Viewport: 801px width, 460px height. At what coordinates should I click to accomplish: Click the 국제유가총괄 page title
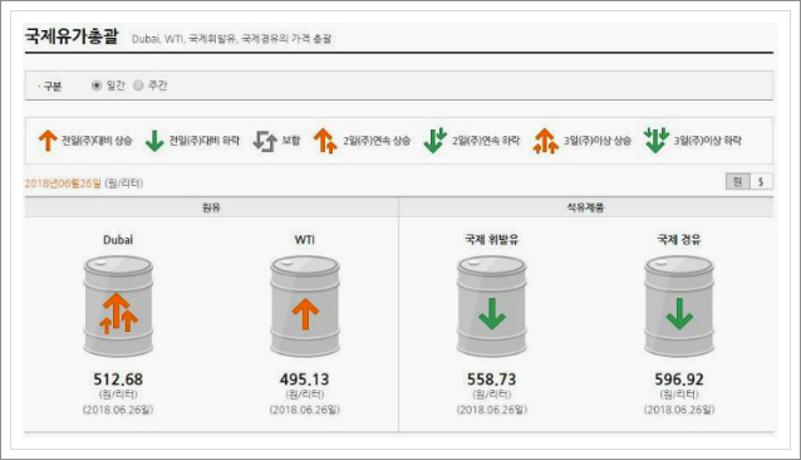pyautogui.click(x=72, y=36)
